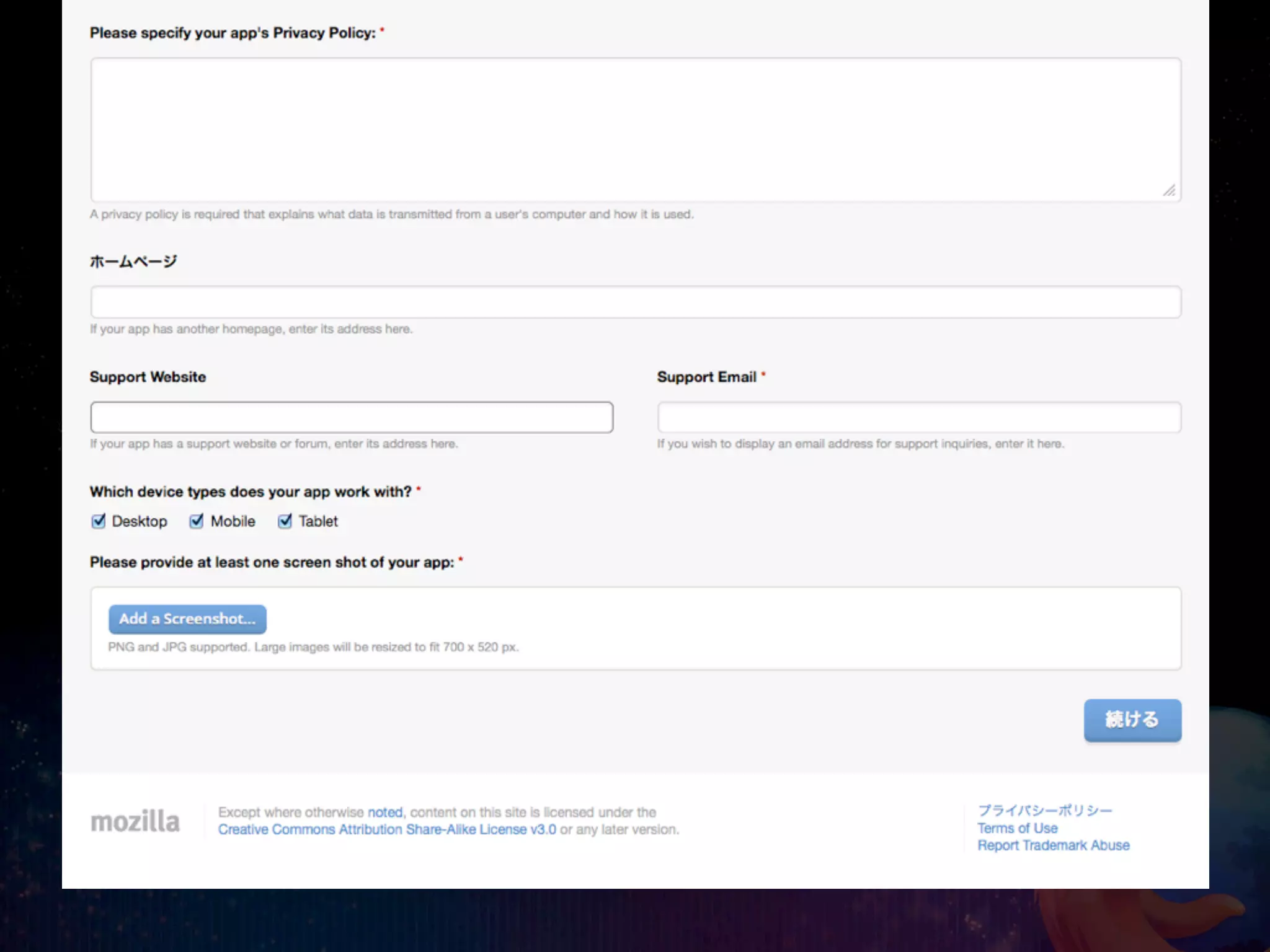Image resolution: width=1270 pixels, height=952 pixels.
Task: Open the プライバシーポリシー footer link
Action: point(1045,810)
